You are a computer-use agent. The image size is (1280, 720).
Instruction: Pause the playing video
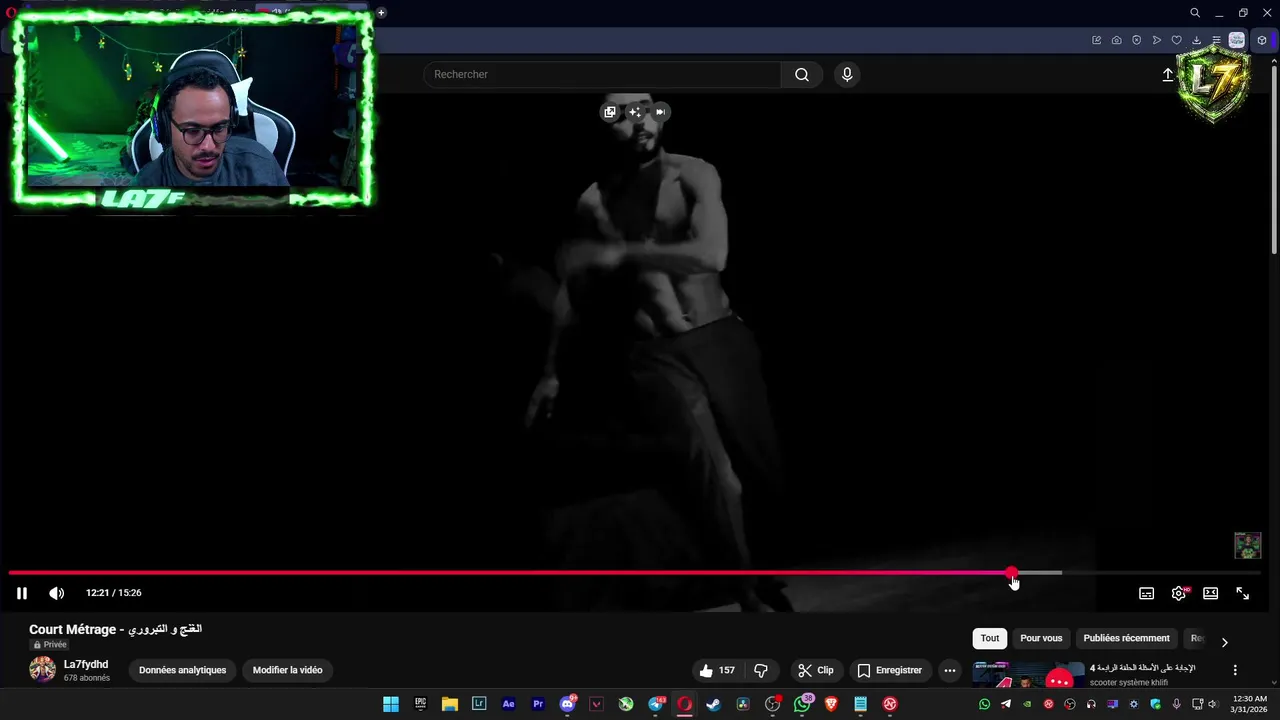click(21, 593)
